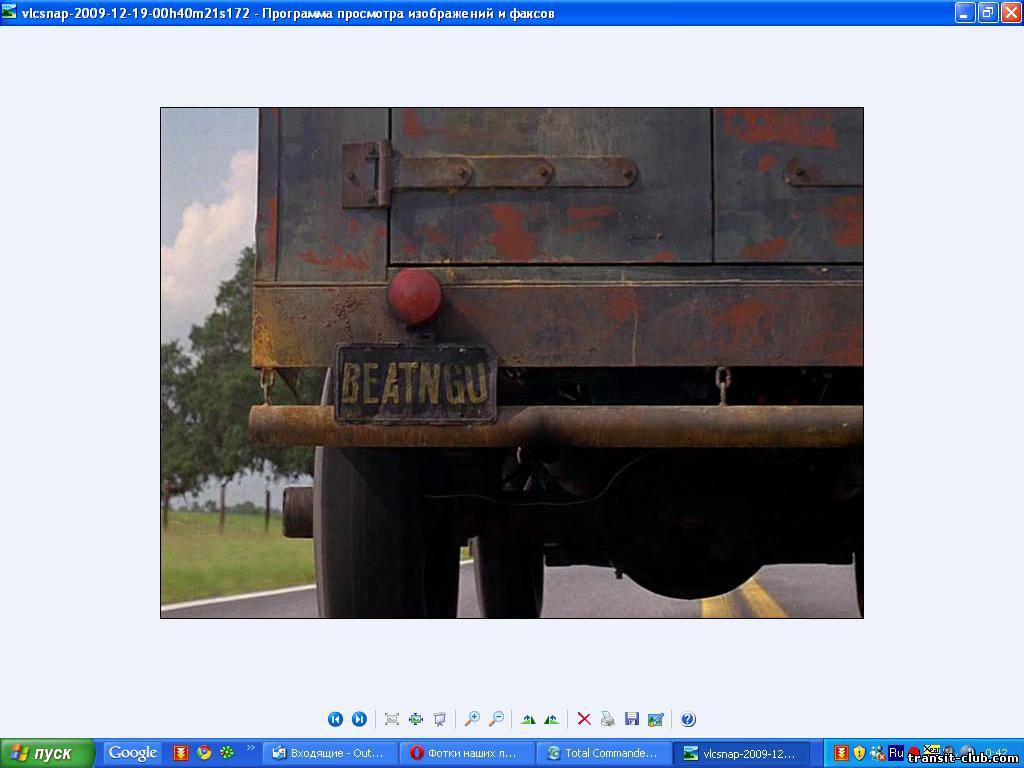Delete the image with the red X
The height and width of the screenshot is (768, 1024).
tap(584, 719)
